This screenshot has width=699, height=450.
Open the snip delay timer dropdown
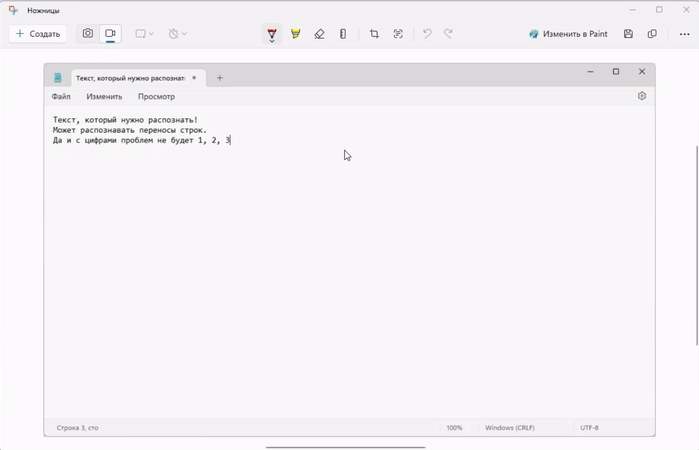click(x=177, y=34)
